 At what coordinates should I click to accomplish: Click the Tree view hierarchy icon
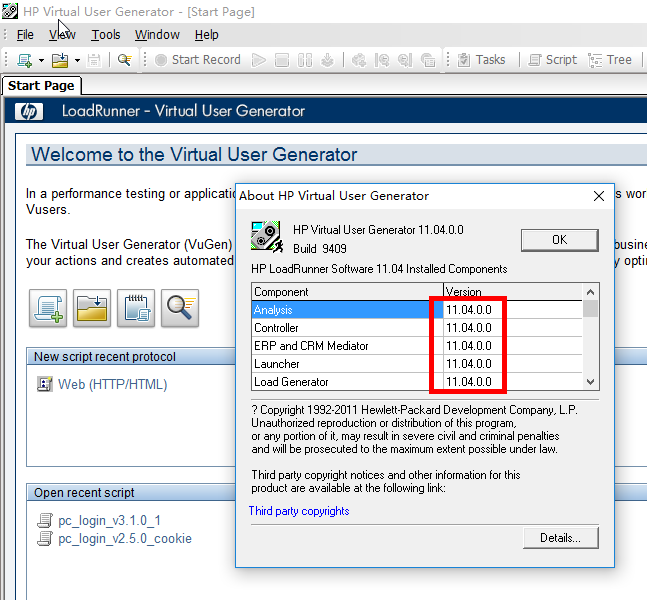595,60
